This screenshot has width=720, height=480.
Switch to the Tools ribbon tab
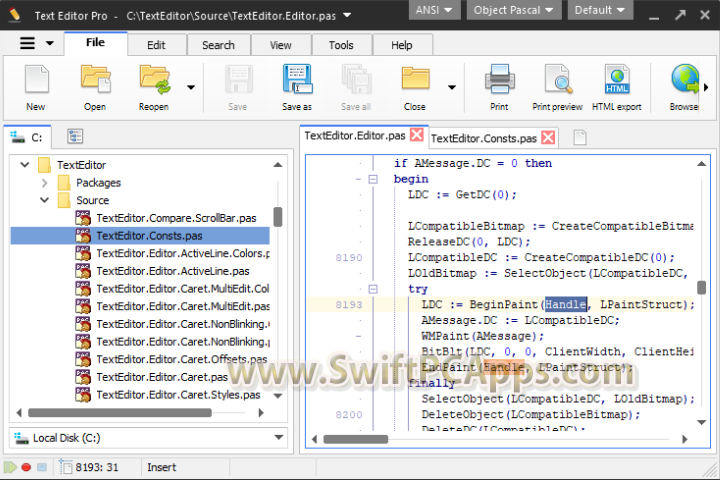point(341,45)
